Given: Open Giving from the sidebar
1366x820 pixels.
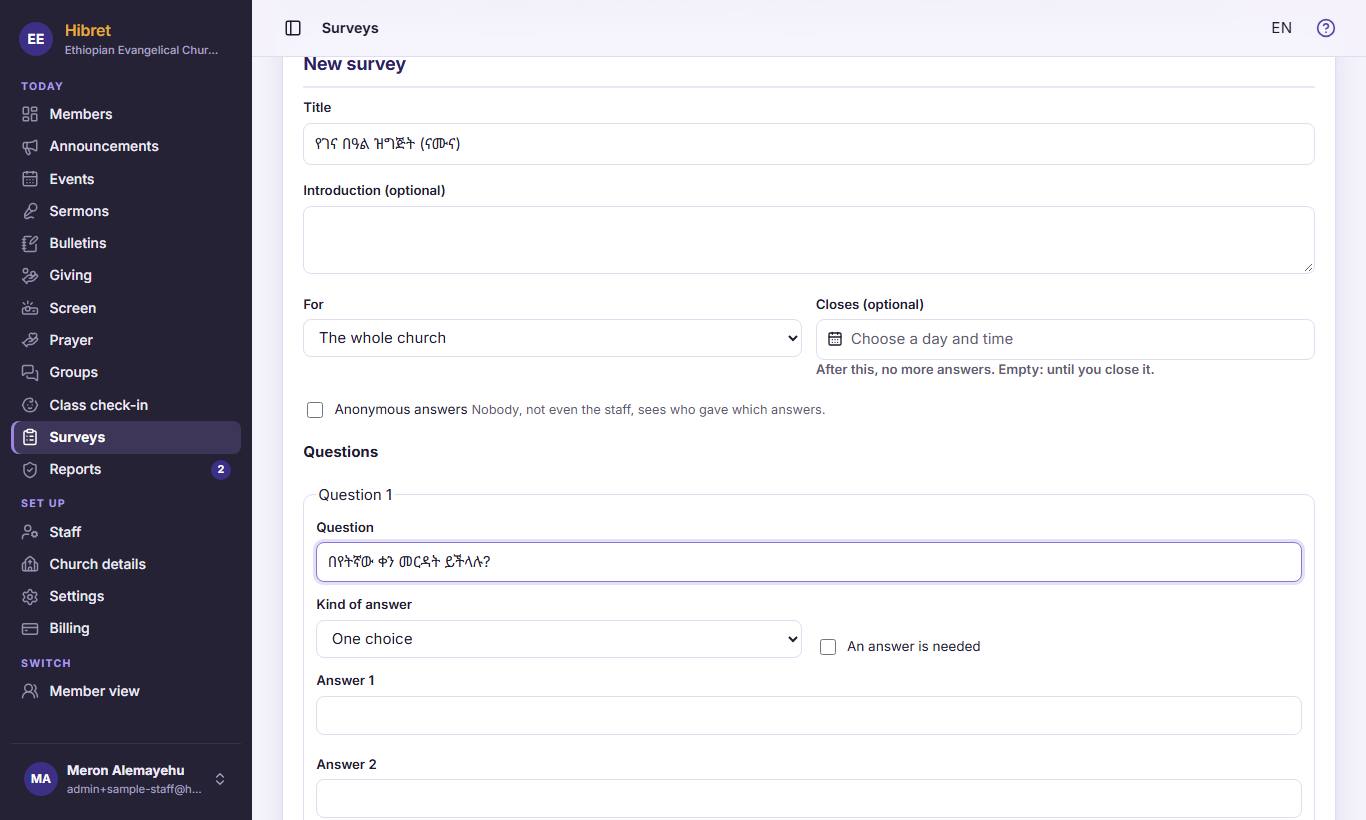Looking at the screenshot, I should [x=126, y=275].
